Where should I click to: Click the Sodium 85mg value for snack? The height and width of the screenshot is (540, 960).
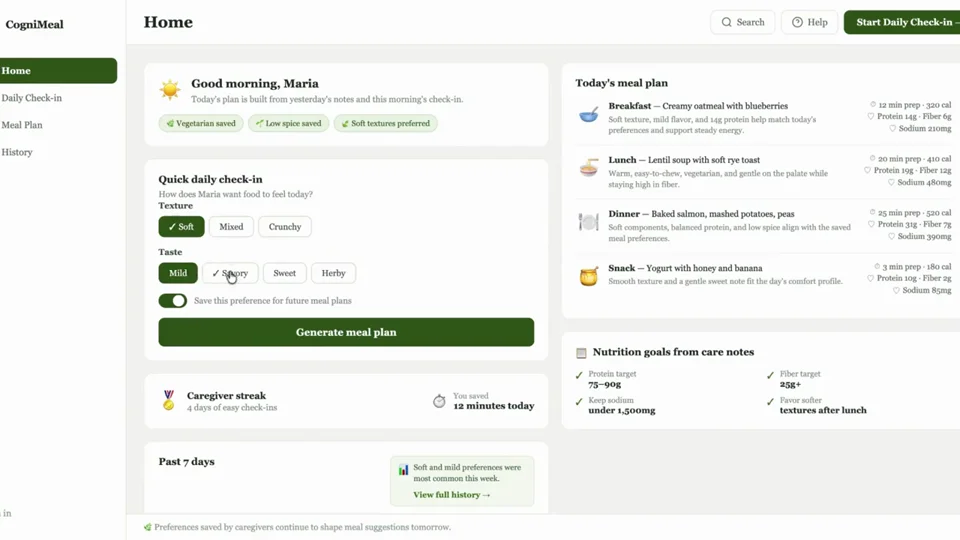[x=927, y=290]
